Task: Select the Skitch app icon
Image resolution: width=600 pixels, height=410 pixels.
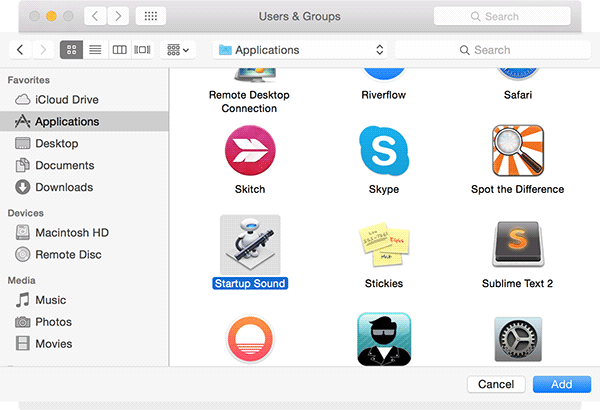Action: (250, 150)
